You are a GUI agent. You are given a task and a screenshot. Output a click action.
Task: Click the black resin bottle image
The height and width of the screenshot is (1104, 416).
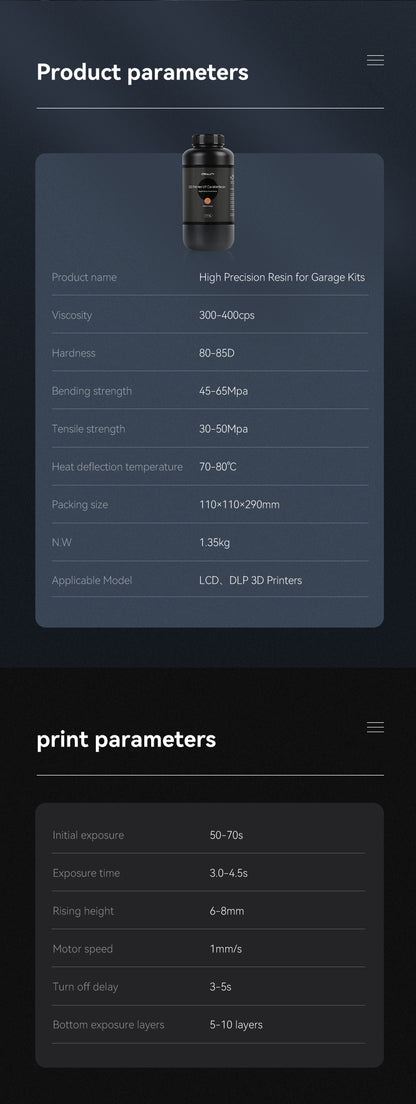pyautogui.click(x=208, y=192)
